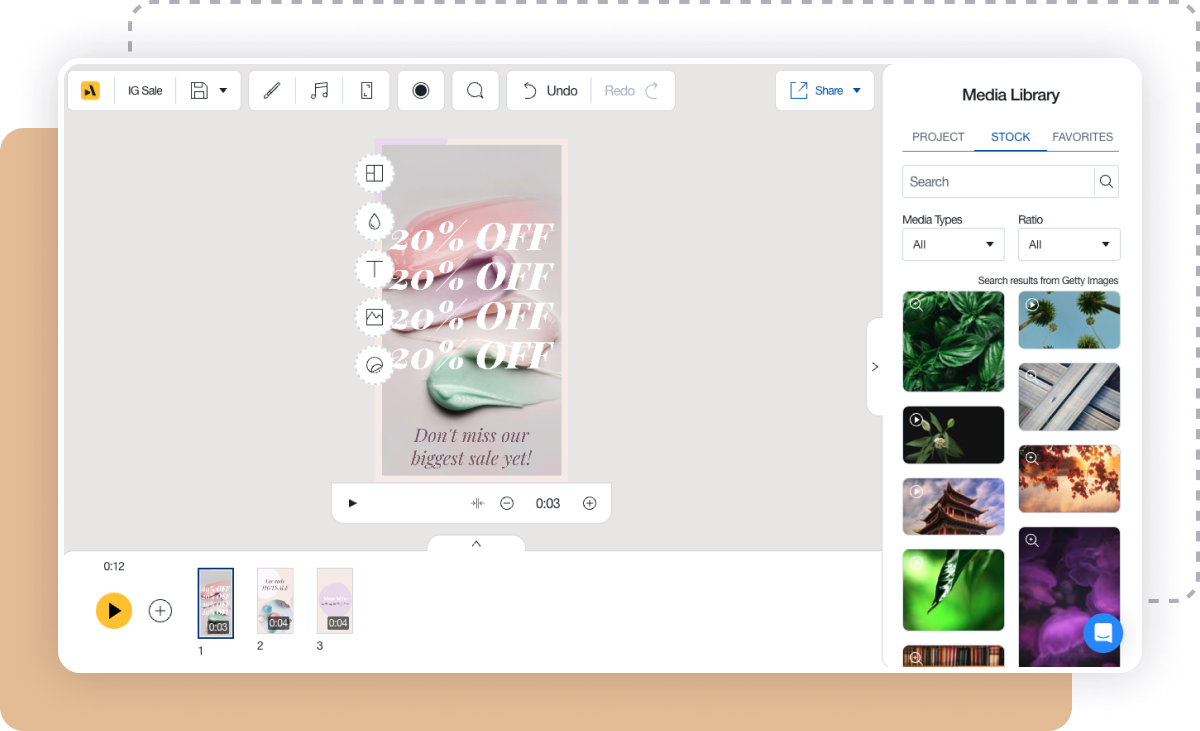Select the Text tool on the canvas

[x=374, y=269]
